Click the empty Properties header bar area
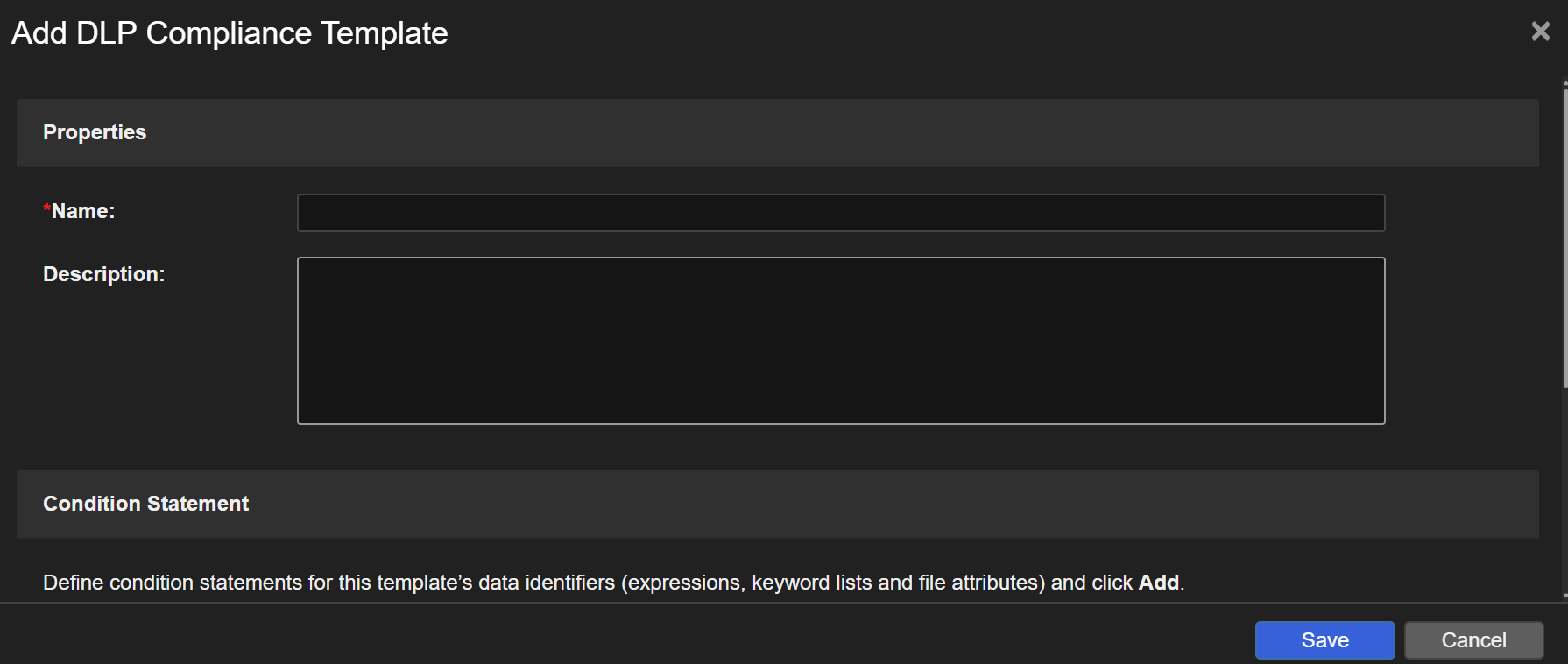 (788, 132)
